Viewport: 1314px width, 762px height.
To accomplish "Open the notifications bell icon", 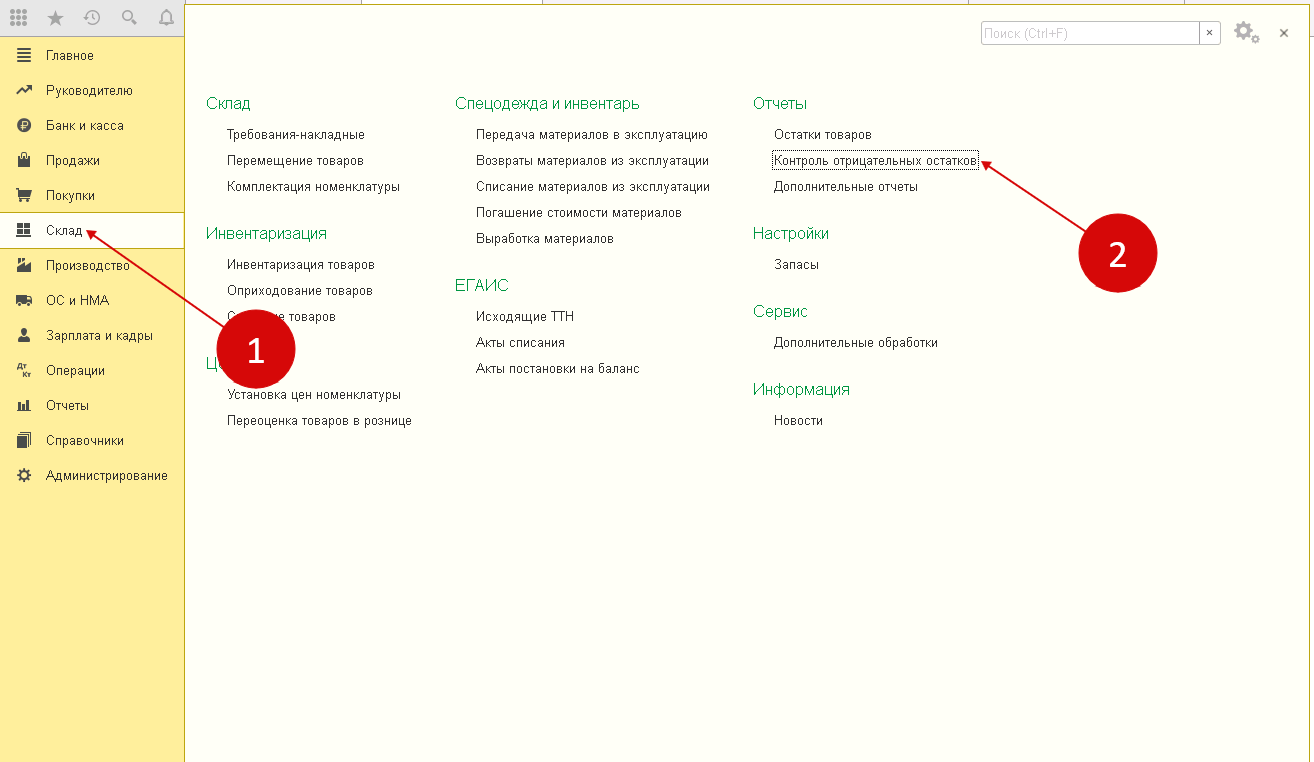I will pos(166,18).
